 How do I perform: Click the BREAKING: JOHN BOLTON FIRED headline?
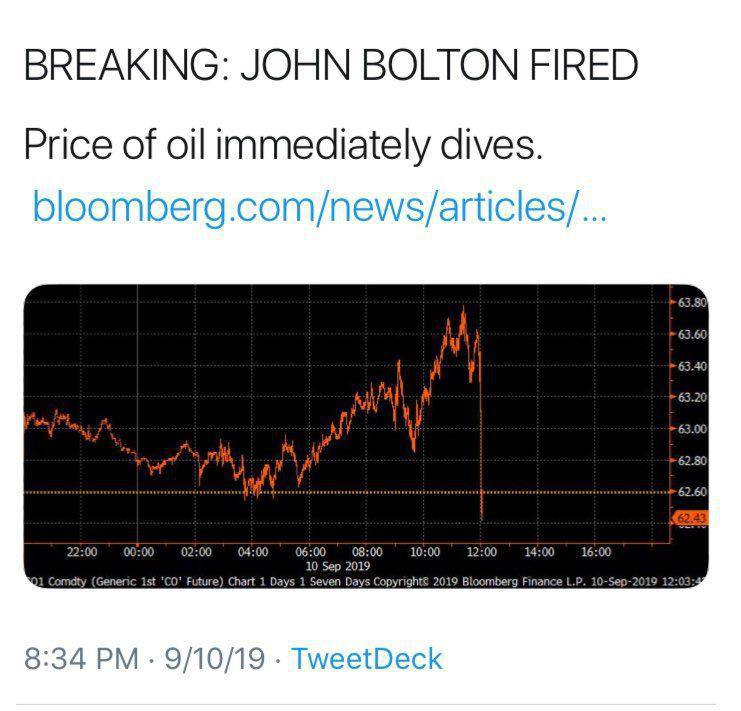coord(328,66)
